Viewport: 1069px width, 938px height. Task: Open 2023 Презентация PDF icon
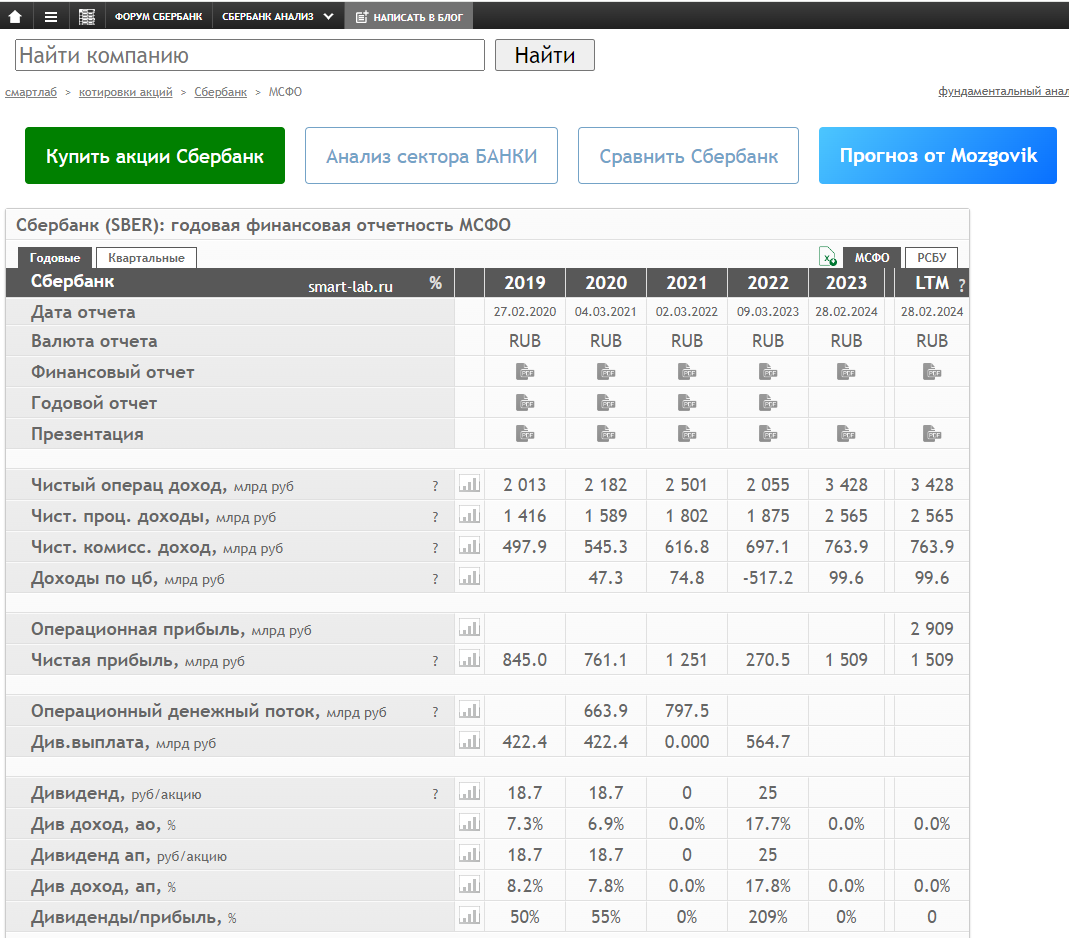click(846, 434)
